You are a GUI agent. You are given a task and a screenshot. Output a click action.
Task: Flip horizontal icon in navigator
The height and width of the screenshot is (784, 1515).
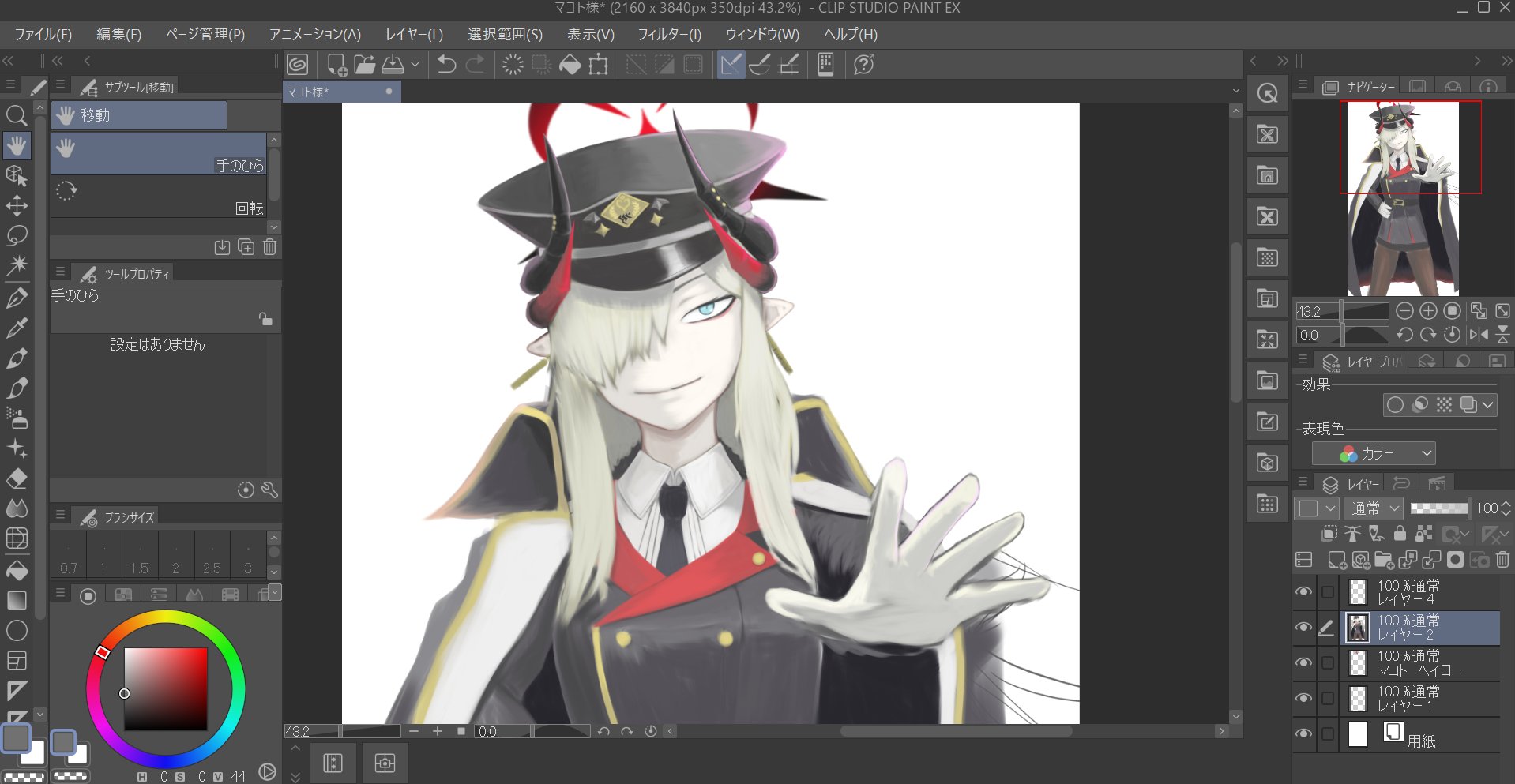point(1479,335)
